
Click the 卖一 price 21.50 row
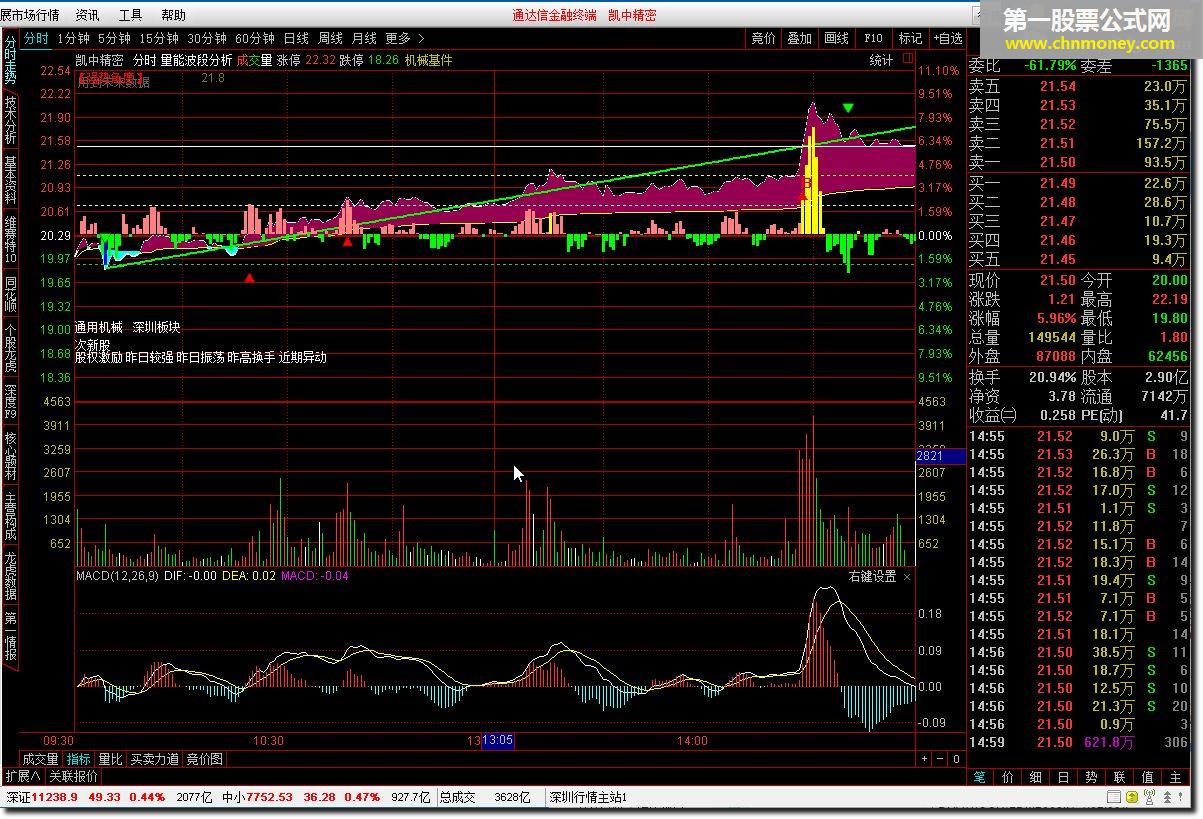tap(1077, 162)
